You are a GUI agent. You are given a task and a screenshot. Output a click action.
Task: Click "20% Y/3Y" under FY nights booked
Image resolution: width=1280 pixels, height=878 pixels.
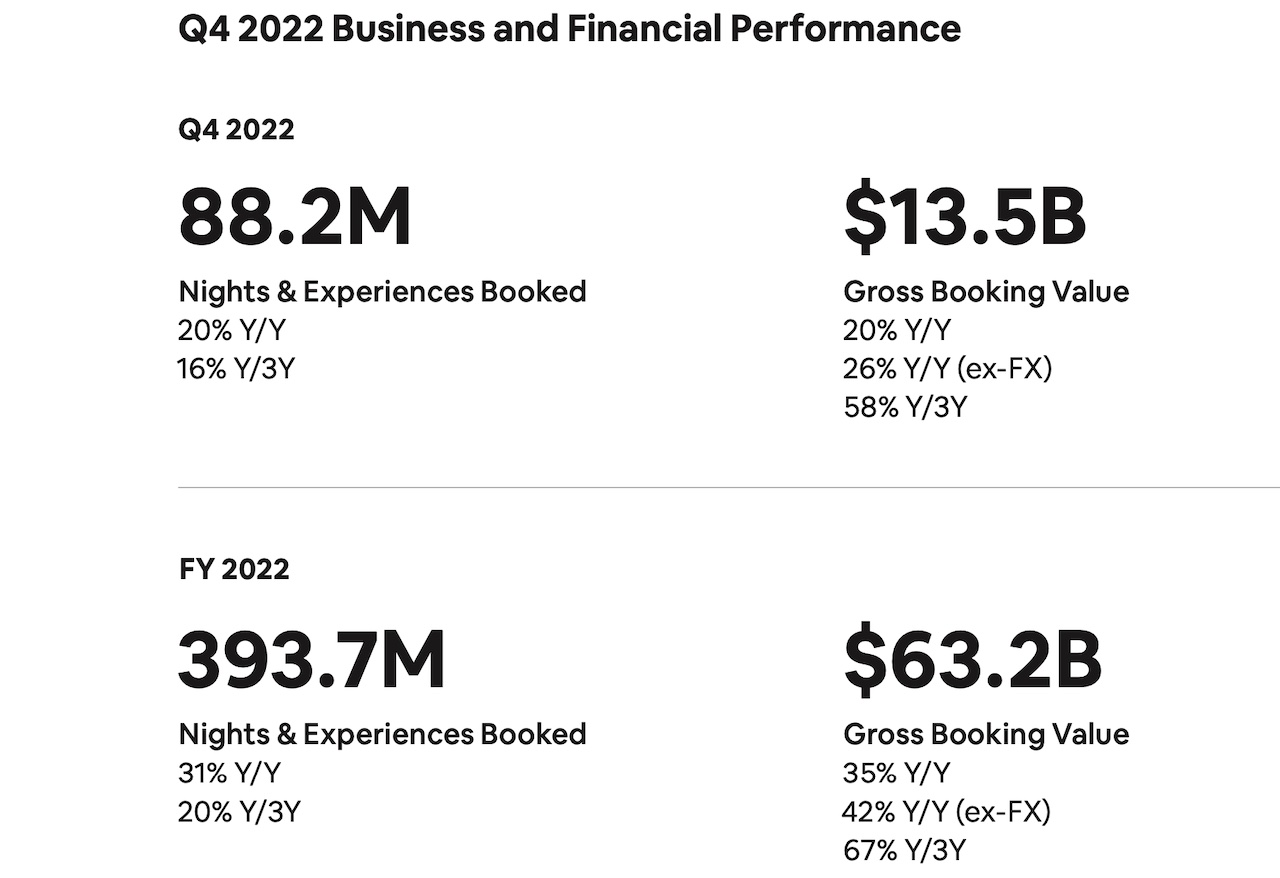point(239,811)
